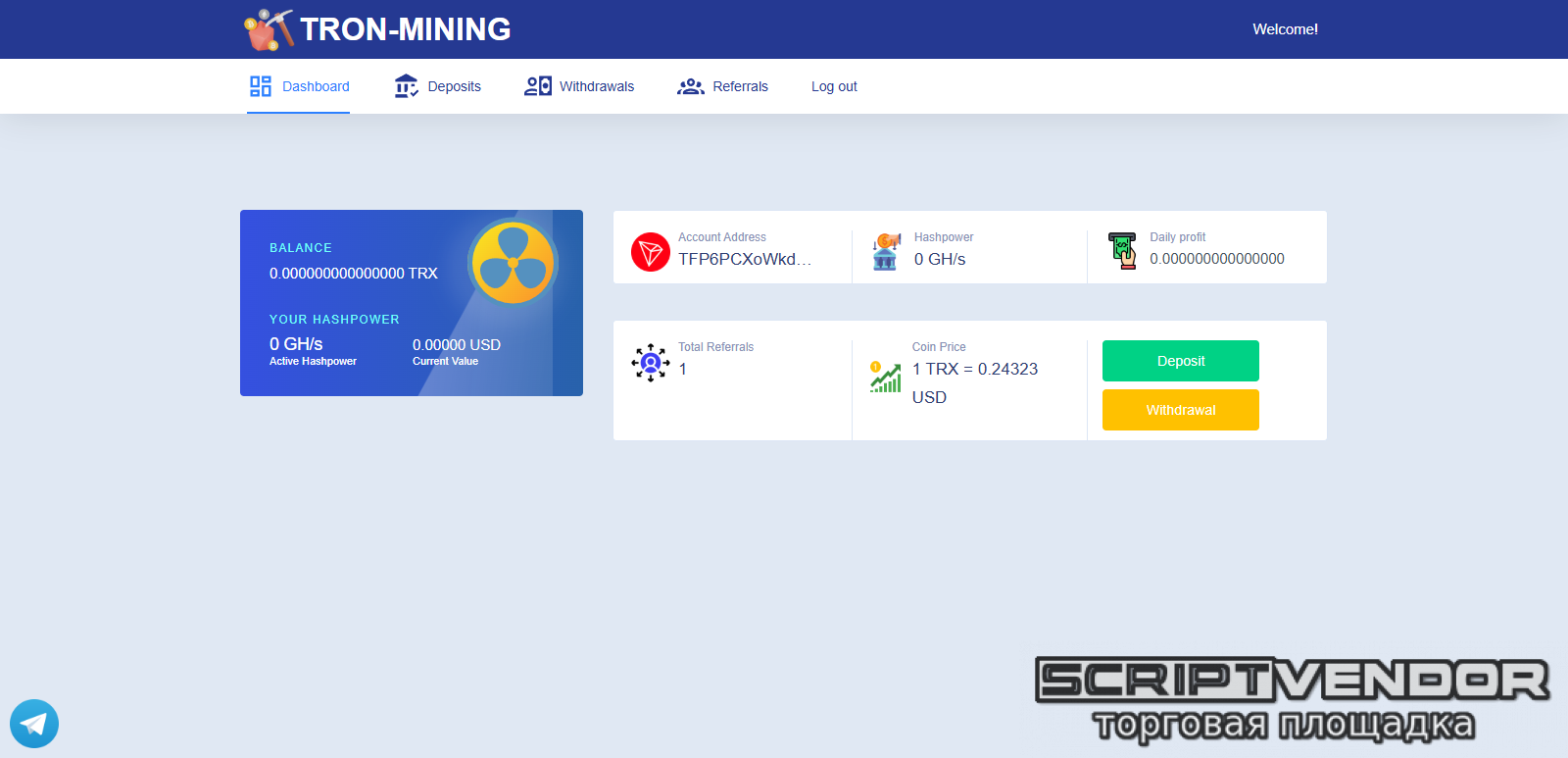The height and width of the screenshot is (758, 1568).
Task: Select the truncated account address TFP6PCXoWkd…
Action: point(745,259)
